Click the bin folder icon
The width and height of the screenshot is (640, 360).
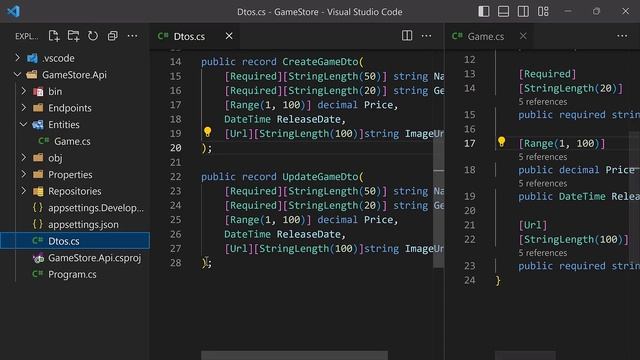38,91
